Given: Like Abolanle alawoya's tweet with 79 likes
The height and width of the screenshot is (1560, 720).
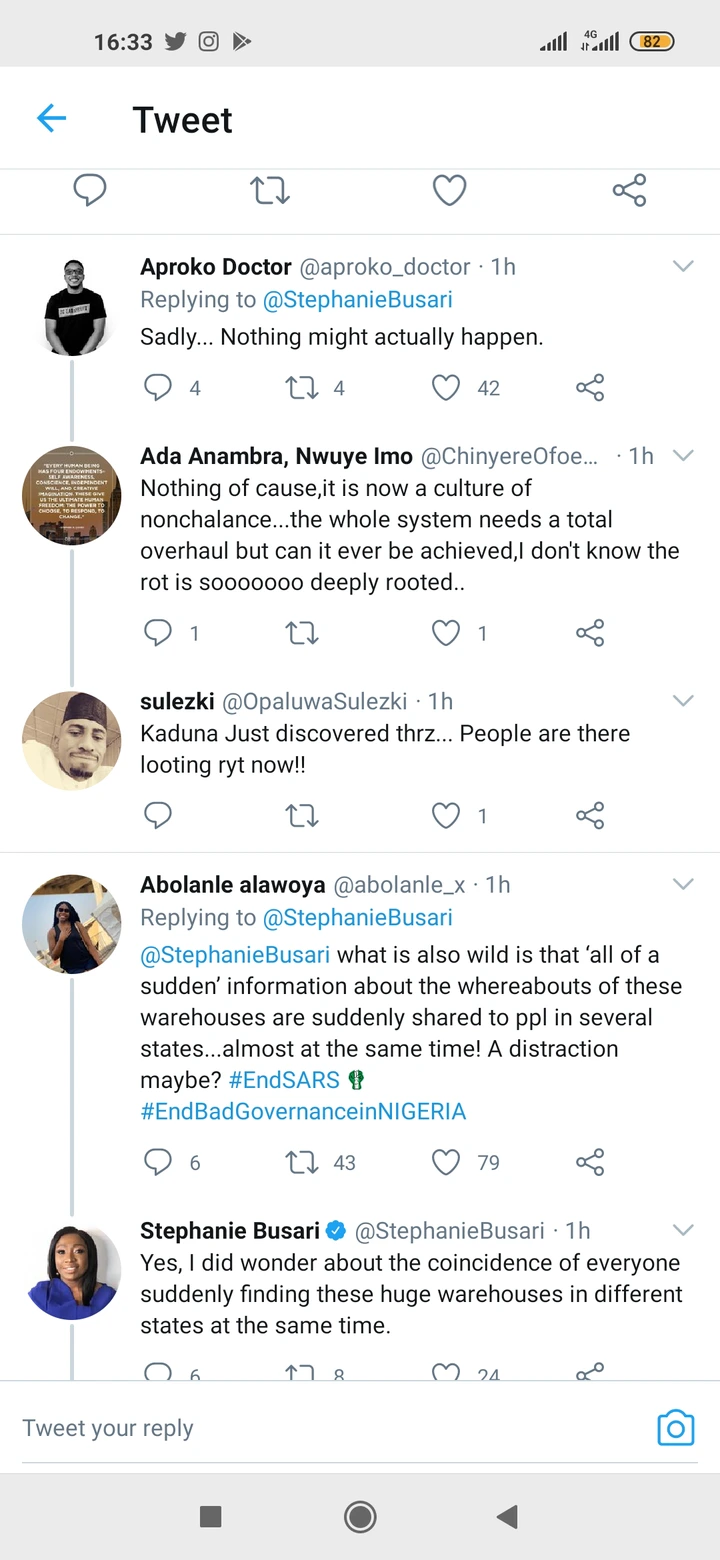Looking at the screenshot, I should (x=446, y=1162).
